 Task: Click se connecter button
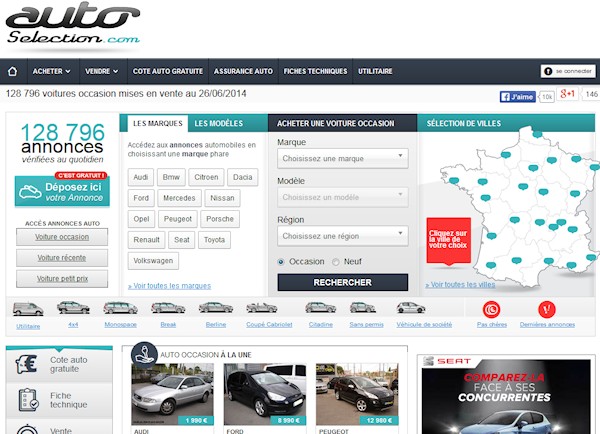coord(568,71)
